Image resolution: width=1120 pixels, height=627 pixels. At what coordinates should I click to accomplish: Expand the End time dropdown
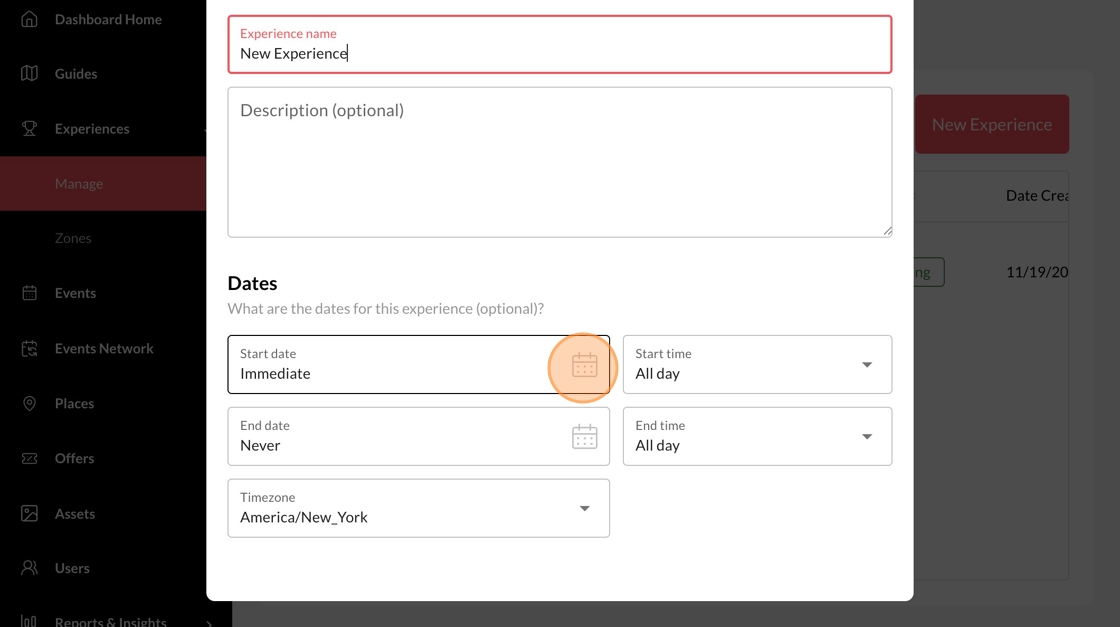tap(866, 437)
